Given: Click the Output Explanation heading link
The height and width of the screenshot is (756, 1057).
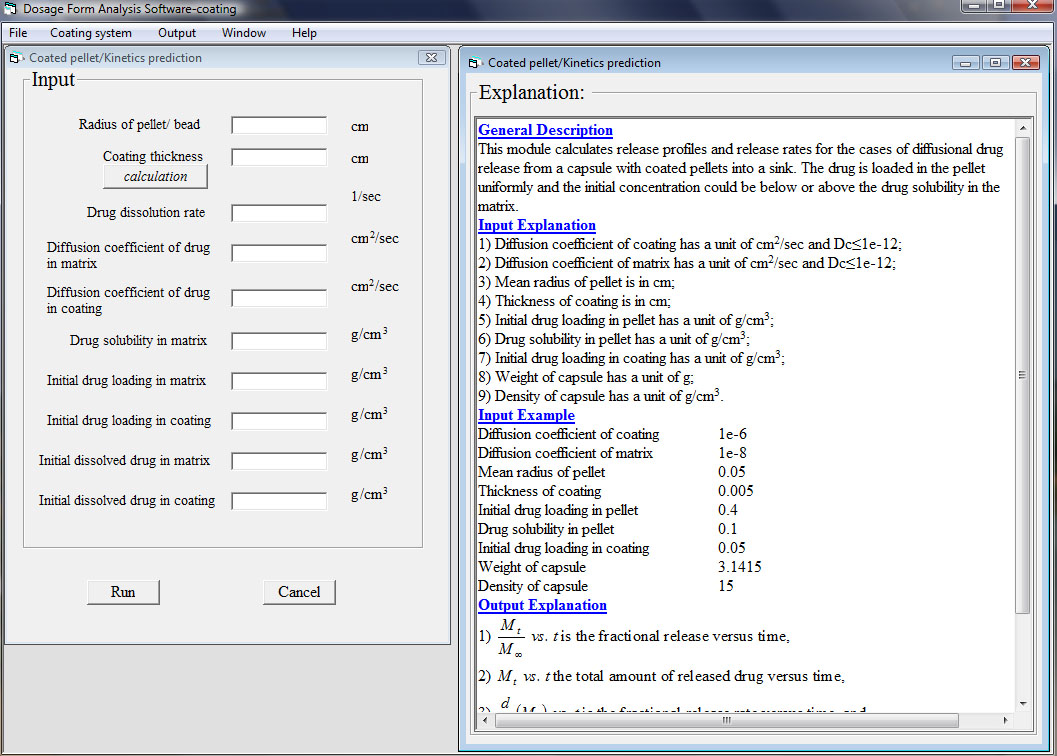Looking at the screenshot, I should pos(542,605).
